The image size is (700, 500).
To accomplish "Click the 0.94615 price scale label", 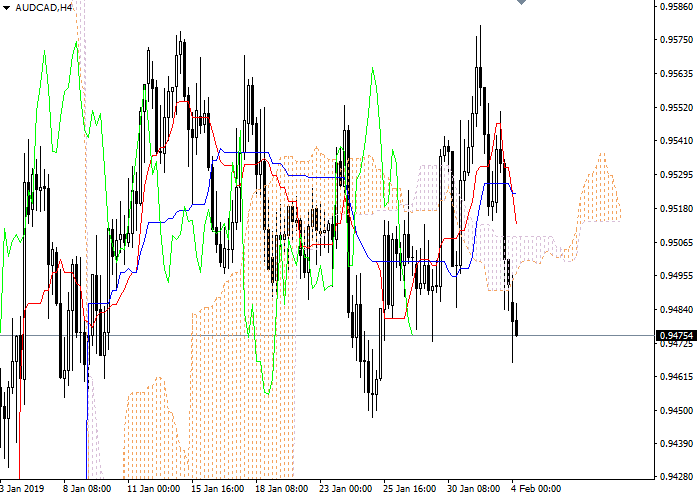I will click(x=676, y=376).
